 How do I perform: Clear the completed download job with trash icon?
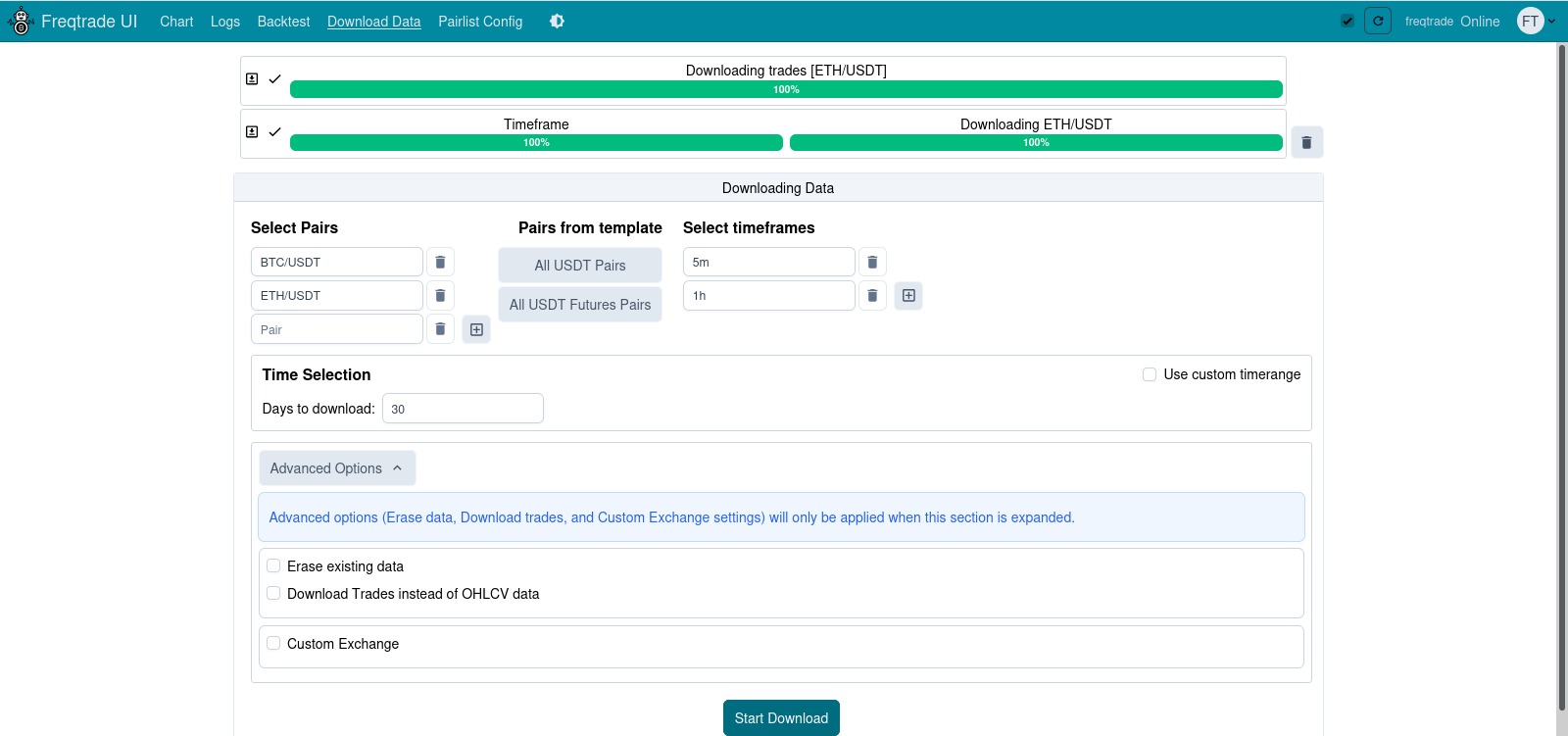1306,142
